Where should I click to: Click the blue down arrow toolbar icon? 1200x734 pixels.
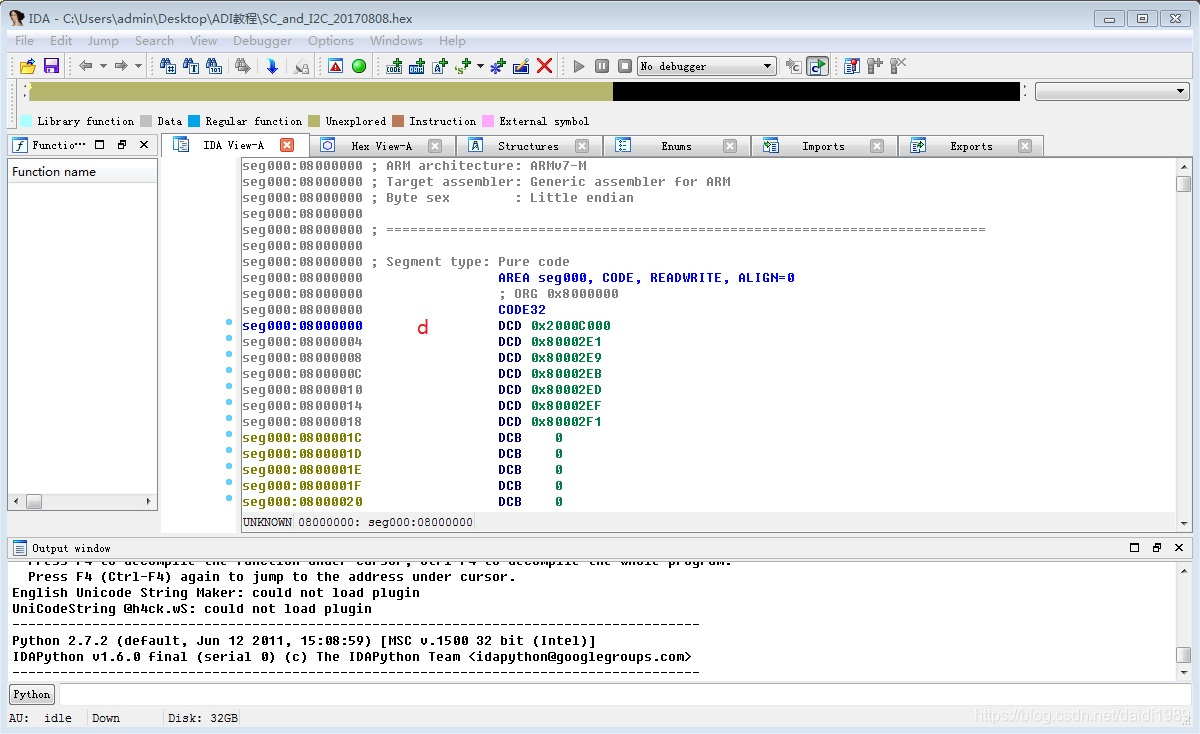272,66
